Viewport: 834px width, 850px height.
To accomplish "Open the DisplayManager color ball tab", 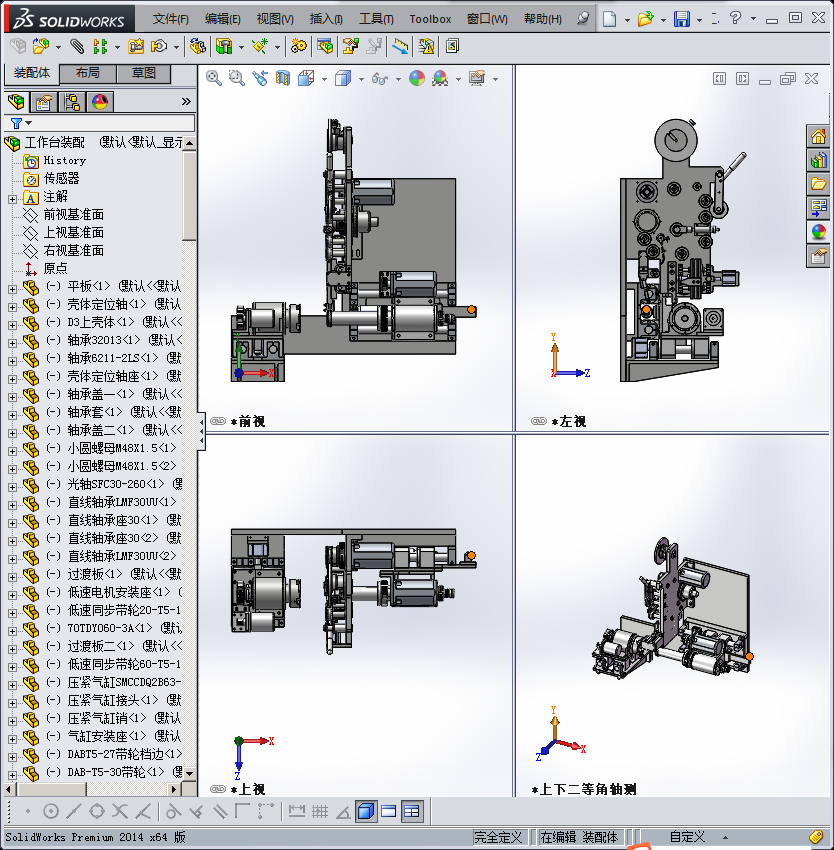I will click(x=100, y=101).
